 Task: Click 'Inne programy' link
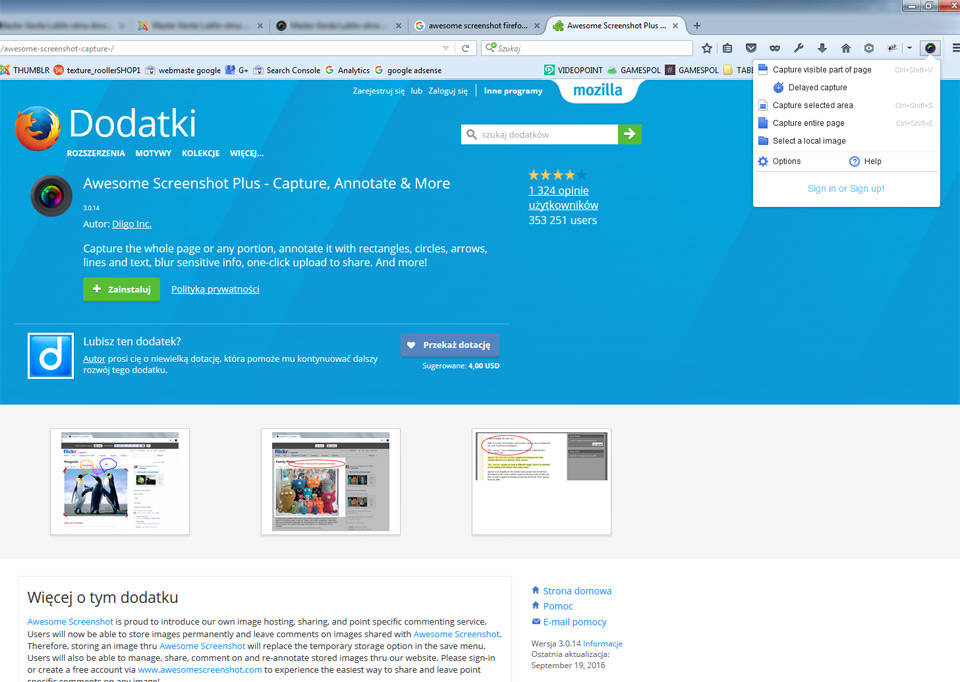(513, 91)
